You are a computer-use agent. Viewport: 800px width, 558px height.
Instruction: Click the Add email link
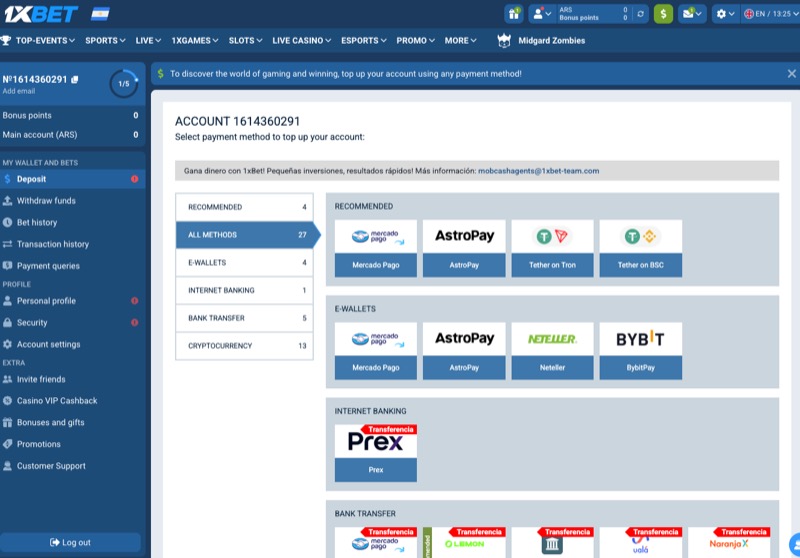19,91
